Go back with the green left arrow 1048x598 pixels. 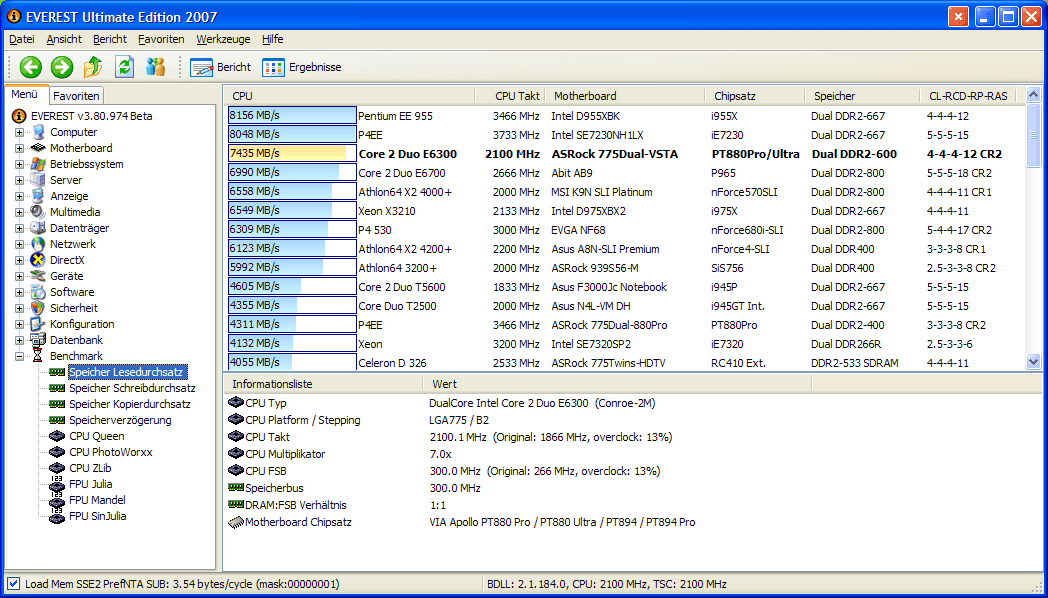pos(31,67)
